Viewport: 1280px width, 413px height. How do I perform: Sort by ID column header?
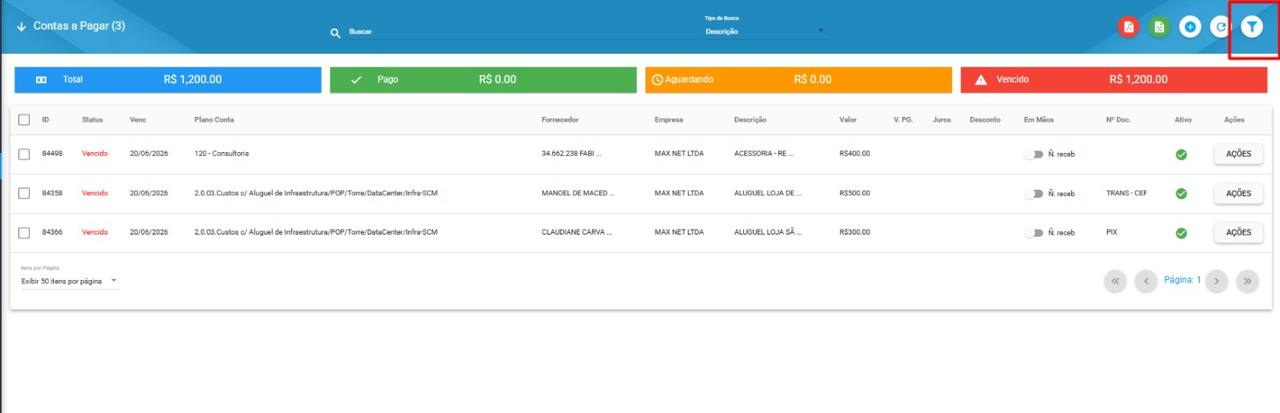click(45, 119)
